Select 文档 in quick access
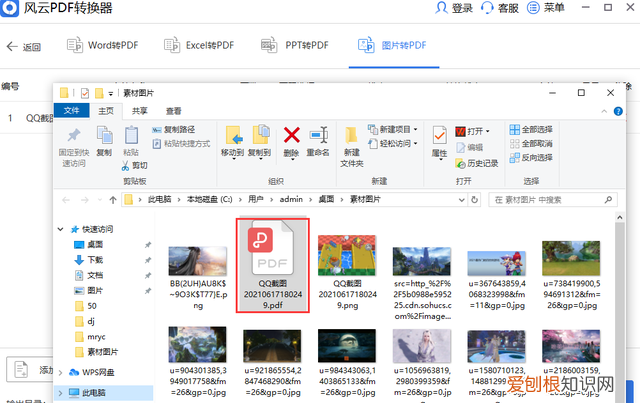The image size is (640, 403). point(89,275)
